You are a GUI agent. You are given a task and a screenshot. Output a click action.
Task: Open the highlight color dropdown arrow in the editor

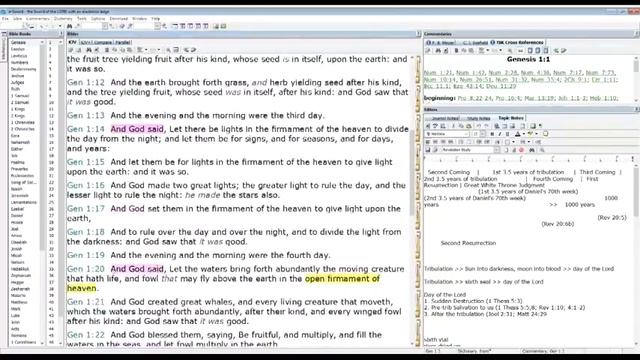[536, 134]
